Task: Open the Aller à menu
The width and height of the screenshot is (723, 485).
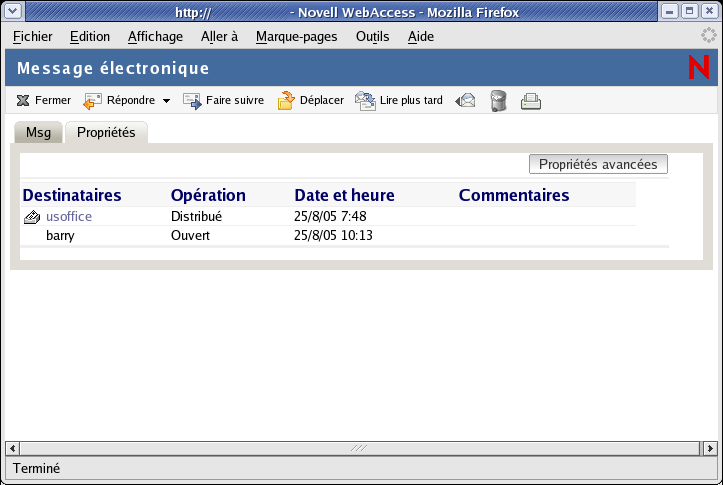Action: [x=219, y=36]
